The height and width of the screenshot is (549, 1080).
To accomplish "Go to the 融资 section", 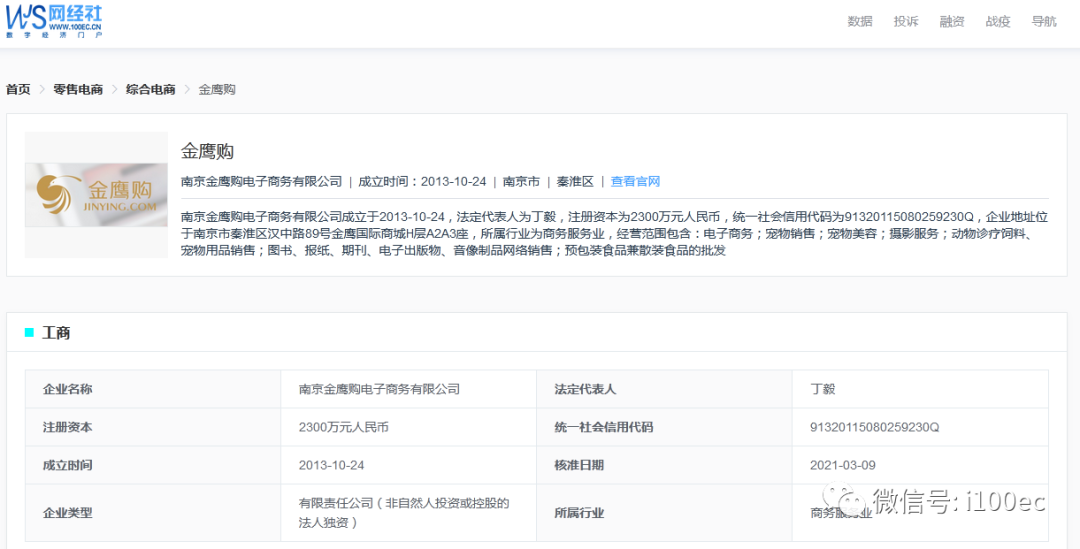I will (952, 21).
